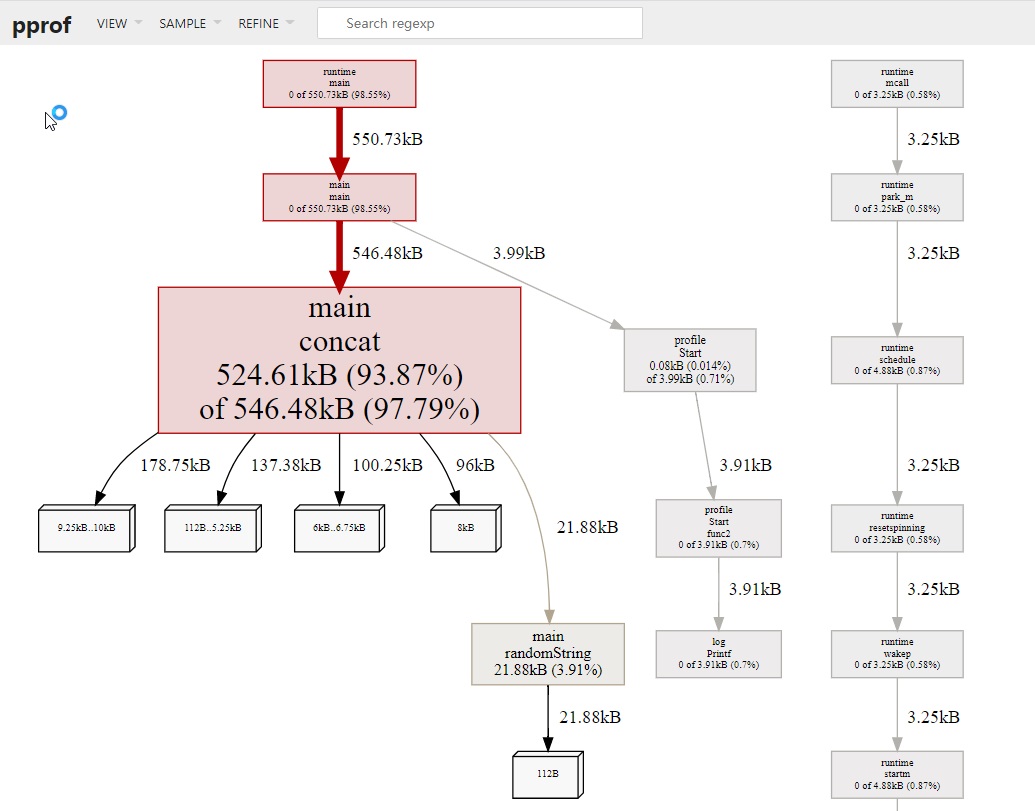Select the large main concat node
The width and height of the screenshot is (1035, 811).
click(339, 360)
